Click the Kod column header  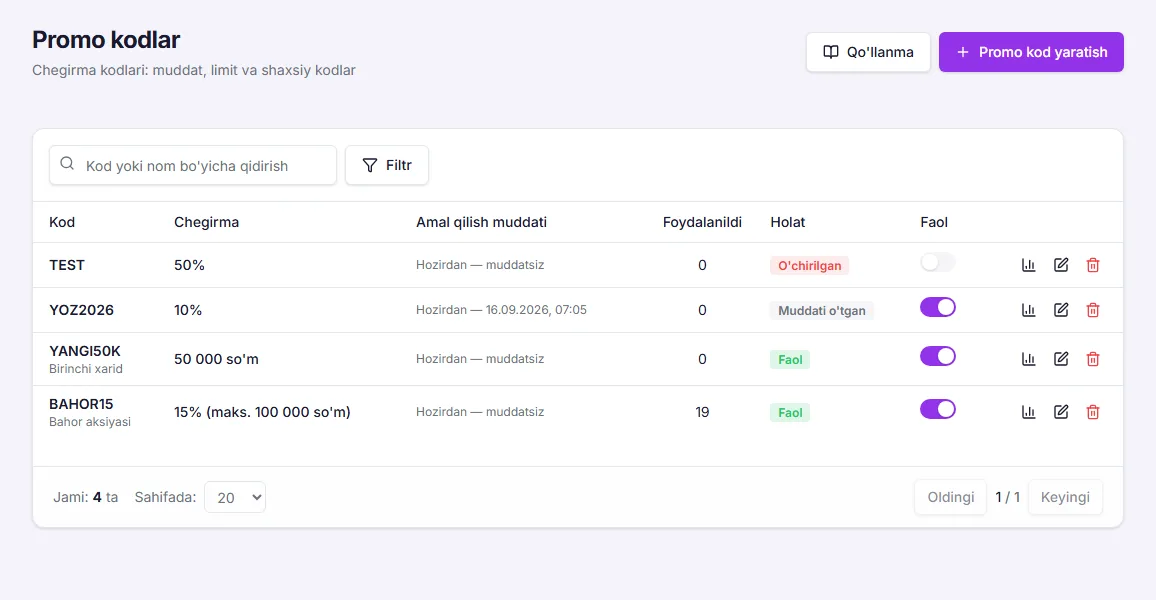click(x=62, y=223)
